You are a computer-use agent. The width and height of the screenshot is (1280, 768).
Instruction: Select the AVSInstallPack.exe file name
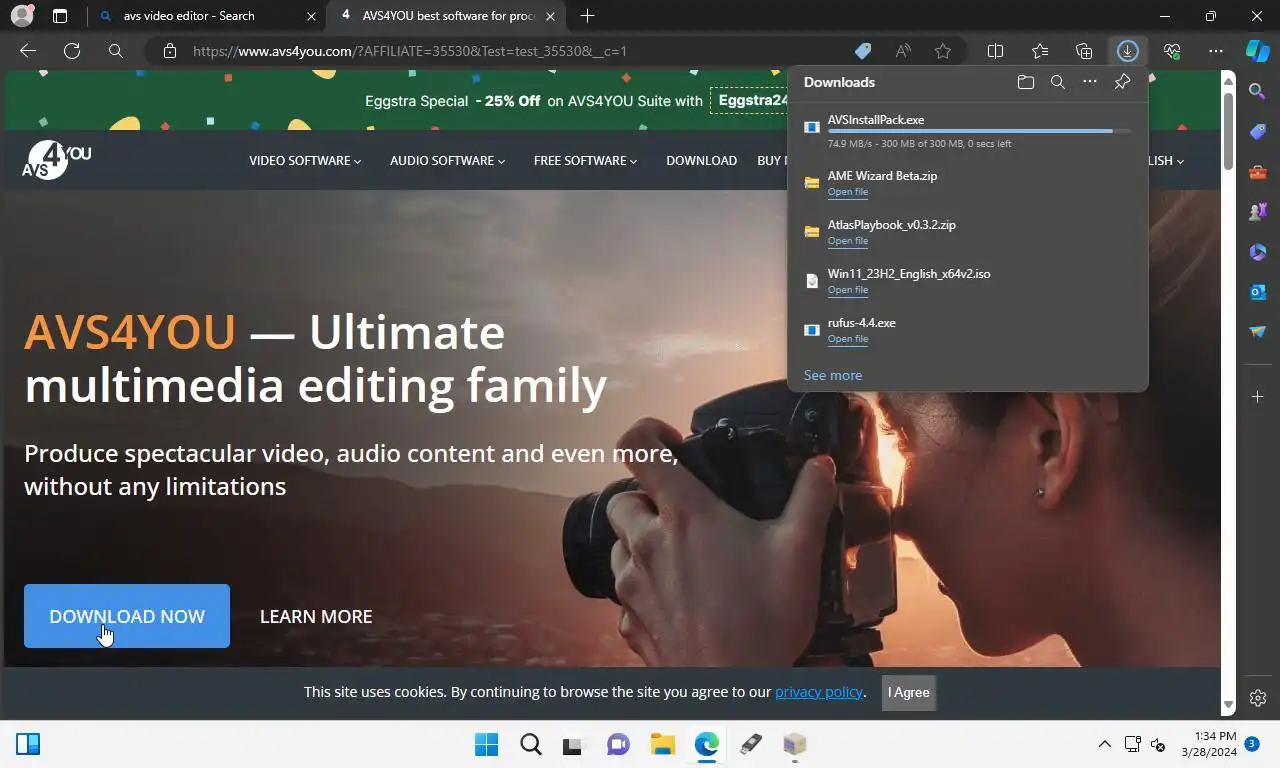coord(876,120)
